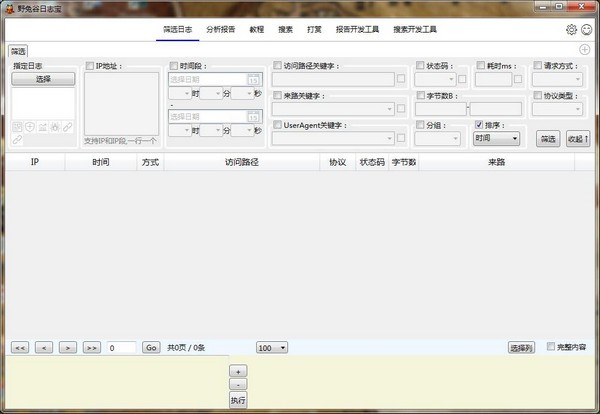Click the chain link icon beside the bug icon

(68, 127)
